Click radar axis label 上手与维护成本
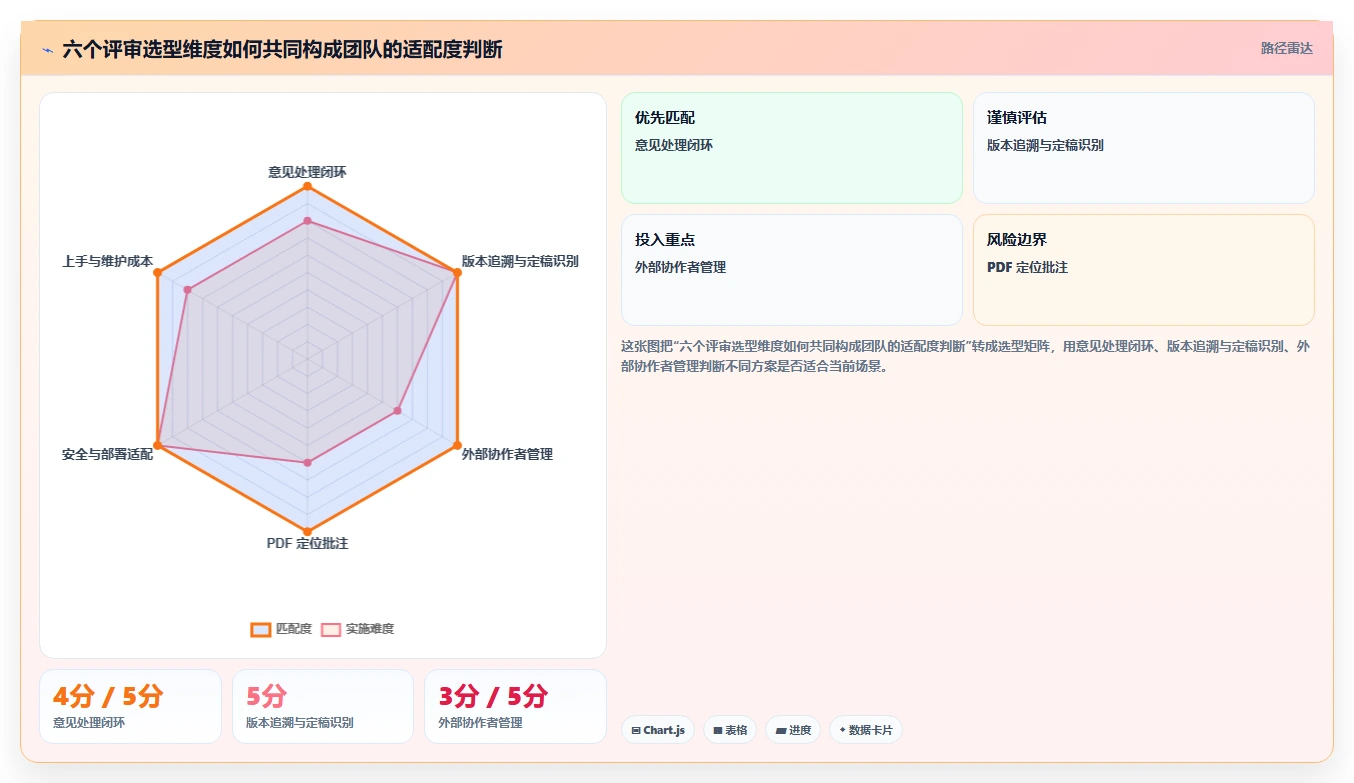The width and height of the screenshot is (1354, 783). (x=107, y=261)
